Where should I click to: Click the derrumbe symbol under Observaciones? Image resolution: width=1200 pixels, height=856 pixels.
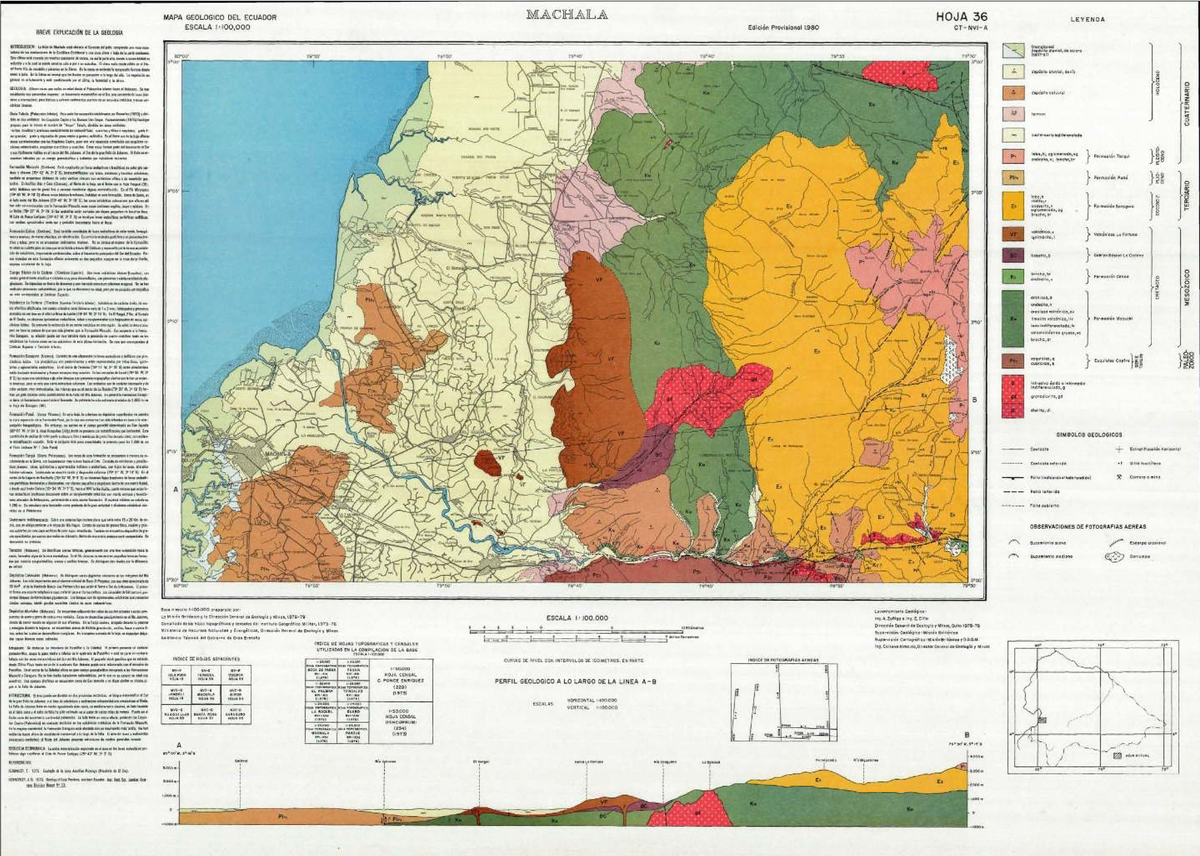[x=1115, y=556]
